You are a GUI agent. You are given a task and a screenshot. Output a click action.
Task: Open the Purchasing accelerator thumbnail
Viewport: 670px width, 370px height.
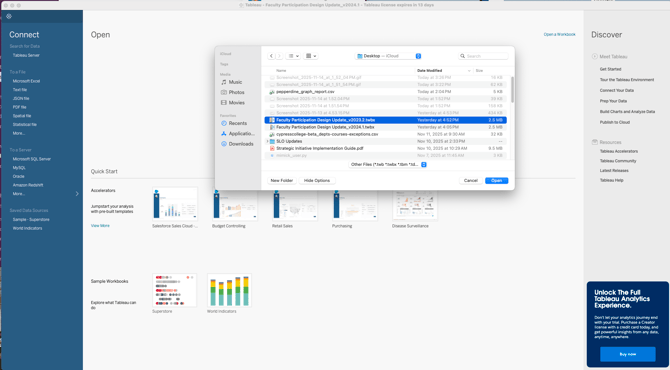click(355, 204)
